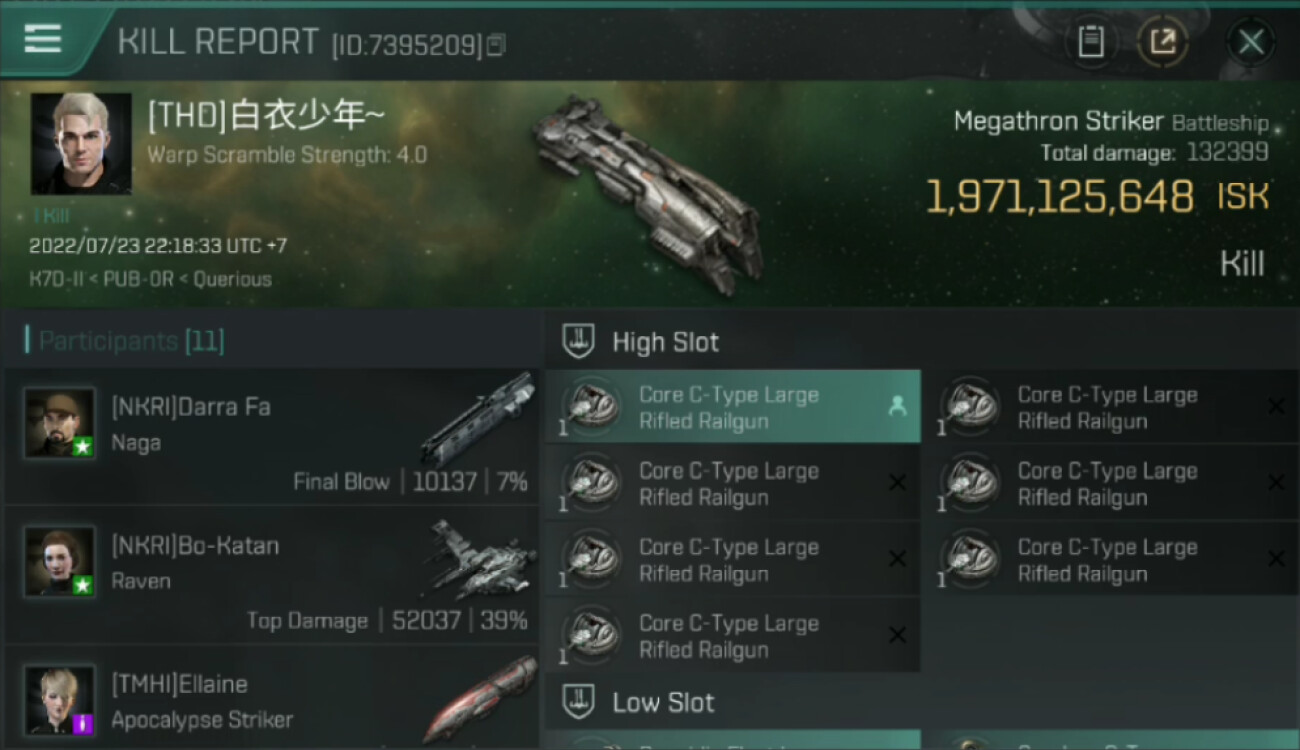Inspect the Raven ship image
This screenshot has width=1300, height=750.
tap(480, 560)
